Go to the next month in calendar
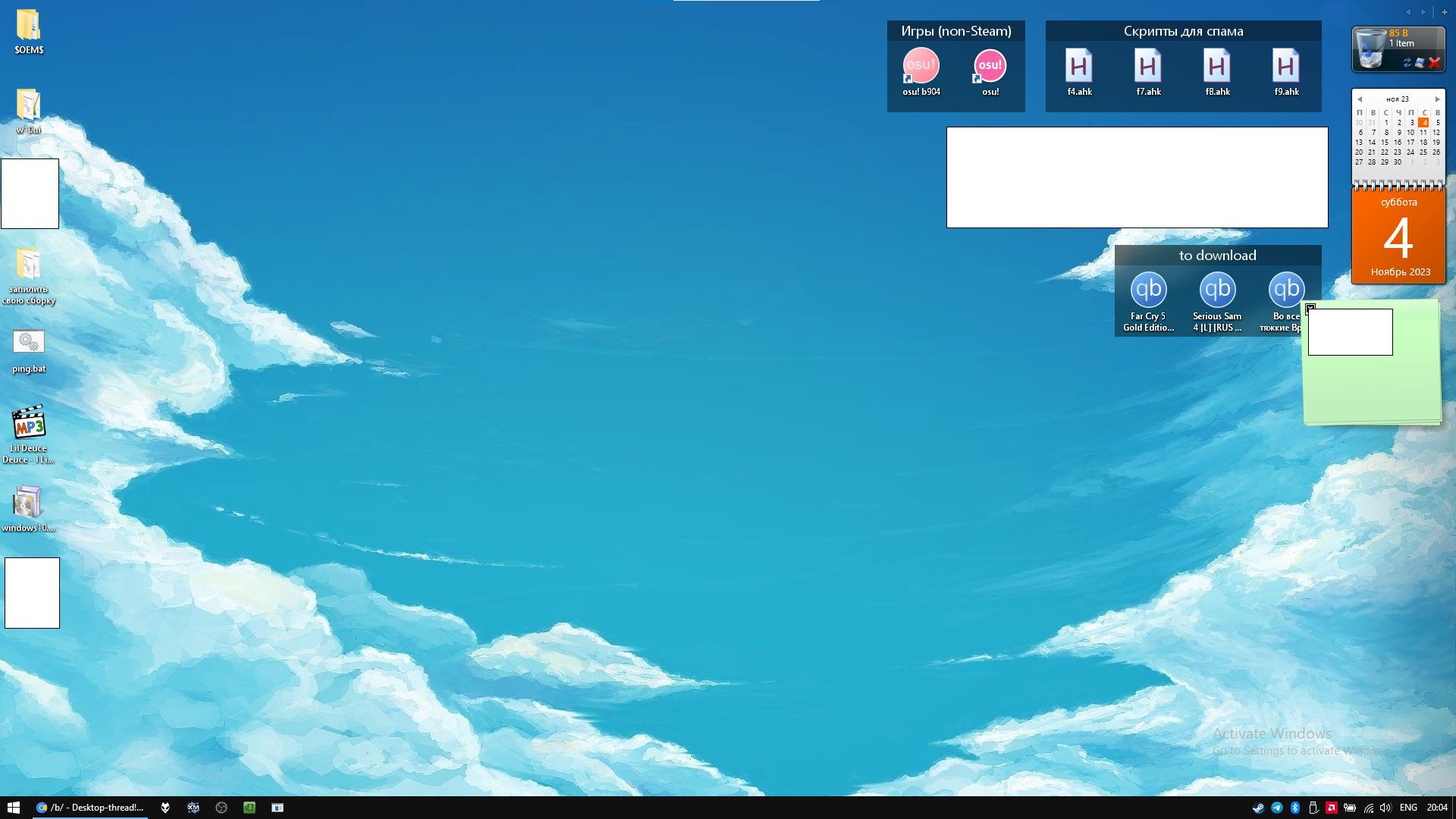This screenshot has height=819, width=1456. pos(1437,99)
